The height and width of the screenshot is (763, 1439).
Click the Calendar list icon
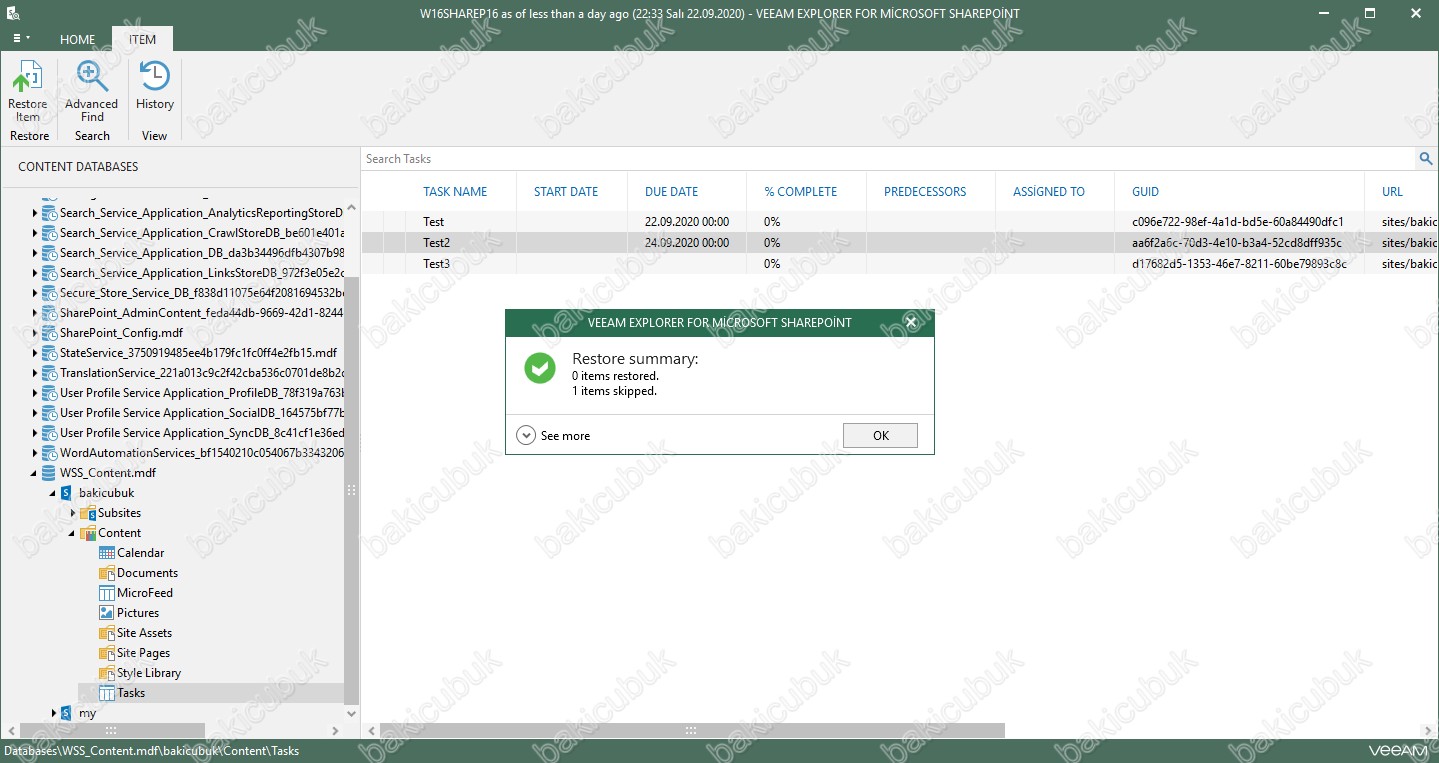coord(107,553)
